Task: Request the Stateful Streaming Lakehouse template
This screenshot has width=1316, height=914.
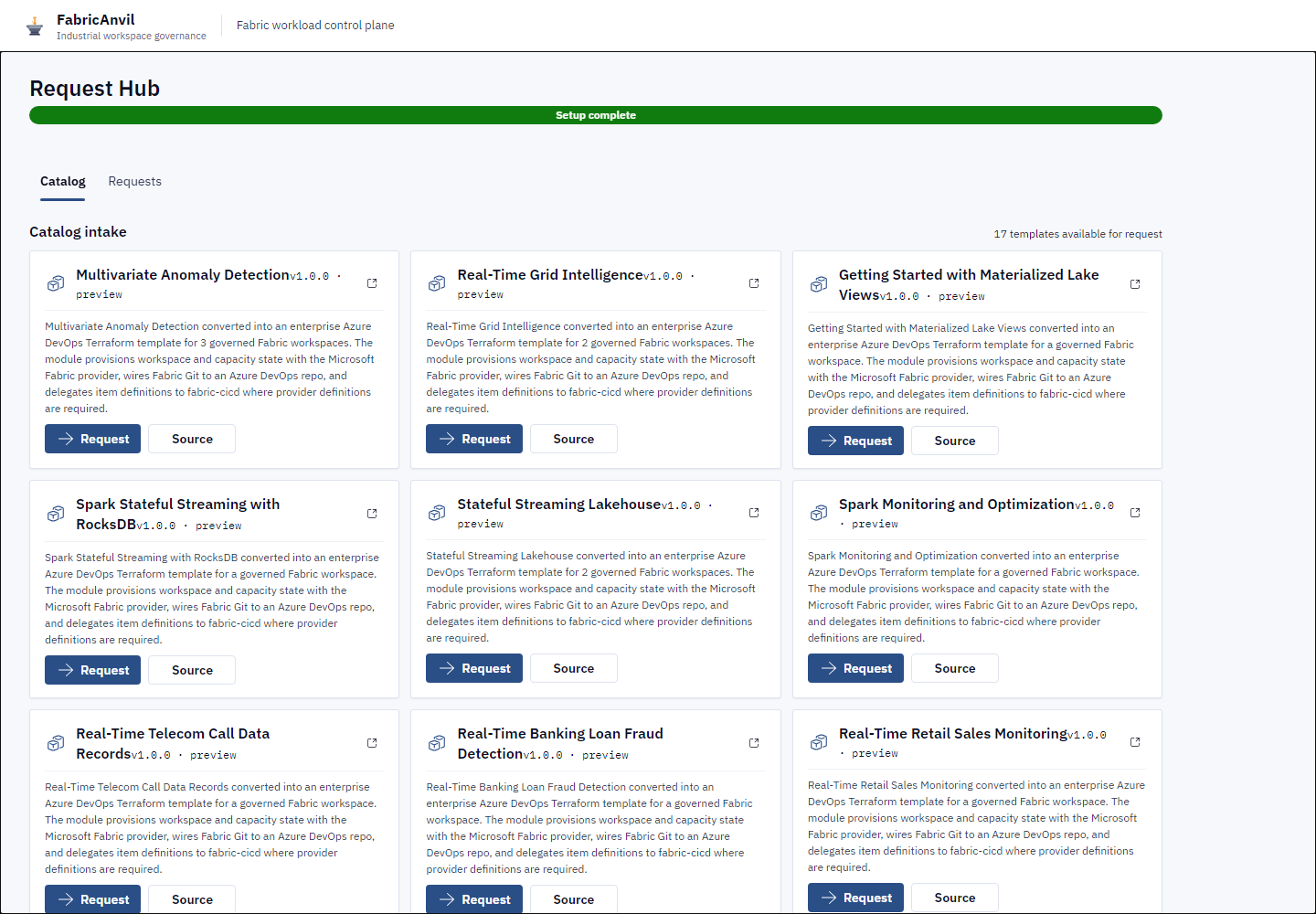Action: coord(474,668)
